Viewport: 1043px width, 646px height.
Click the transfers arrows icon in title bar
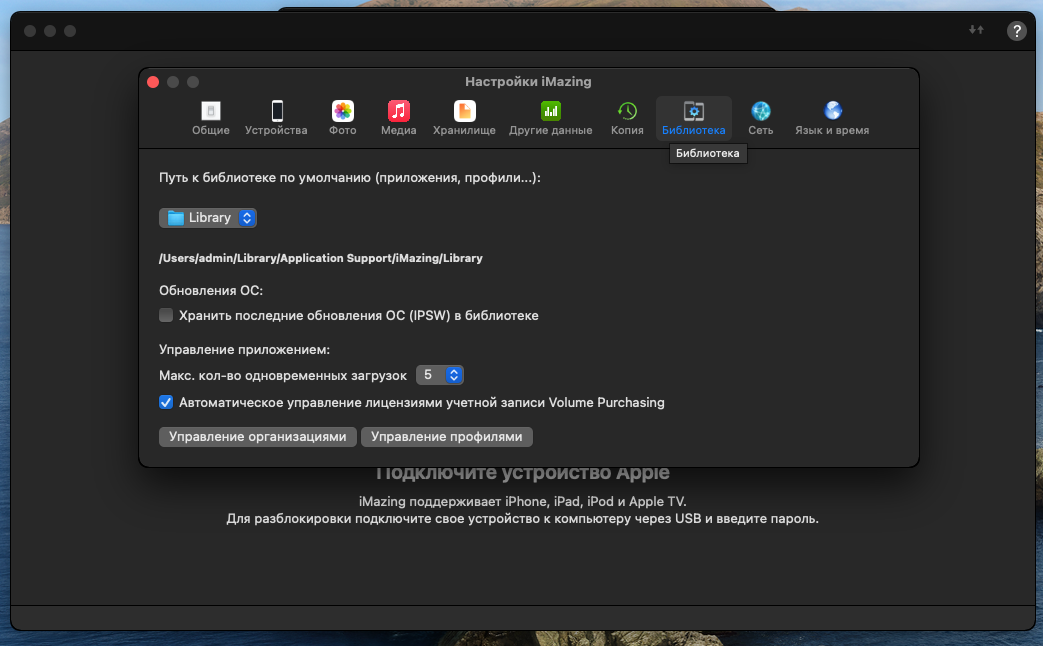click(976, 31)
